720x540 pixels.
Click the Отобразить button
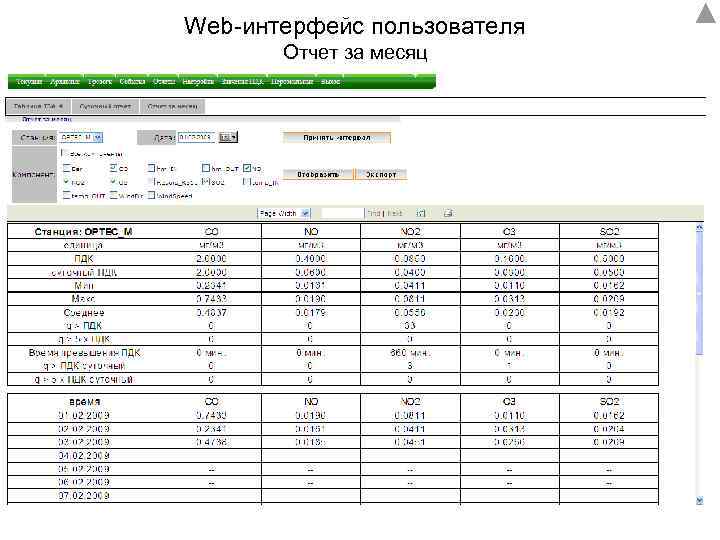318,174
